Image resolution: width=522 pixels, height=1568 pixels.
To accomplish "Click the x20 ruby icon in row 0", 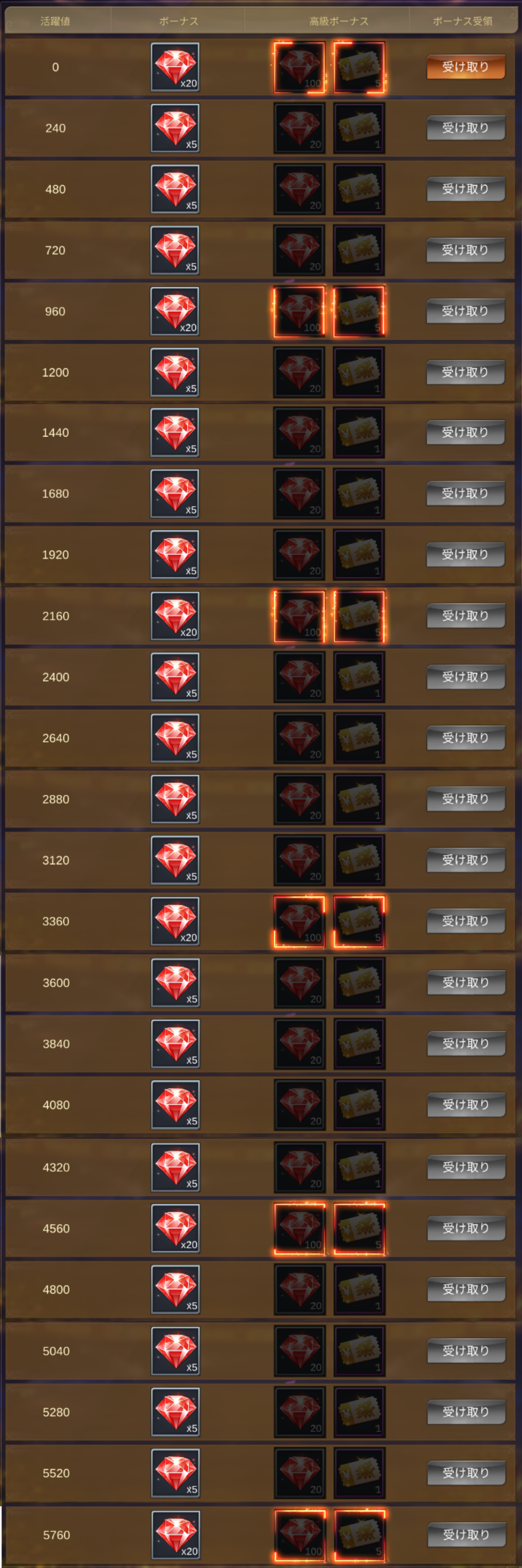I will pyautogui.click(x=175, y=67).
